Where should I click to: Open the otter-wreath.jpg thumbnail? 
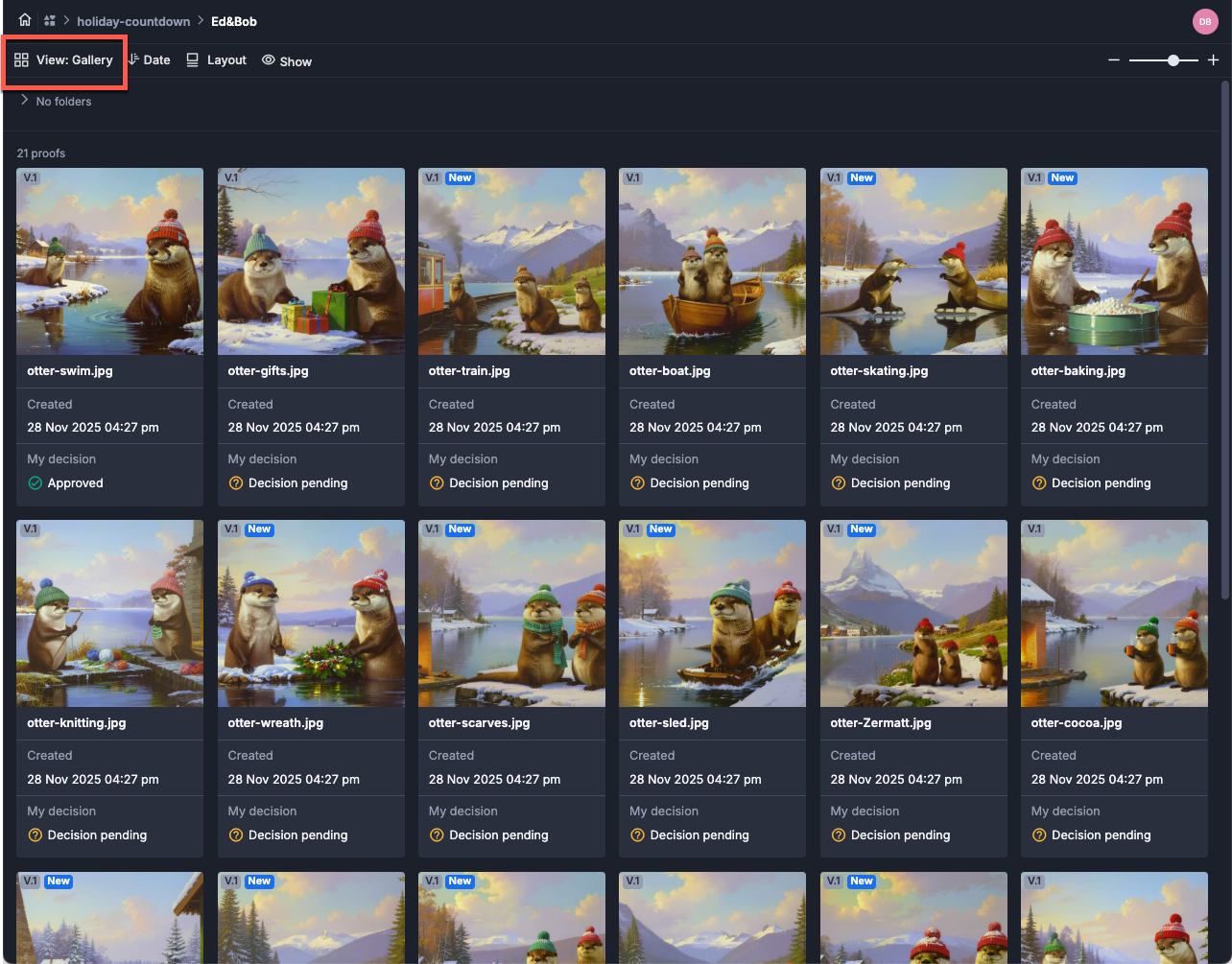(x=311, y=614)
